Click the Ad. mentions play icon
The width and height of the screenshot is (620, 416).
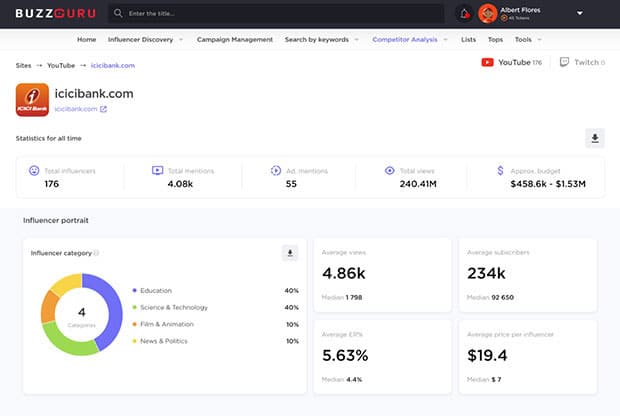pos(276,170)
